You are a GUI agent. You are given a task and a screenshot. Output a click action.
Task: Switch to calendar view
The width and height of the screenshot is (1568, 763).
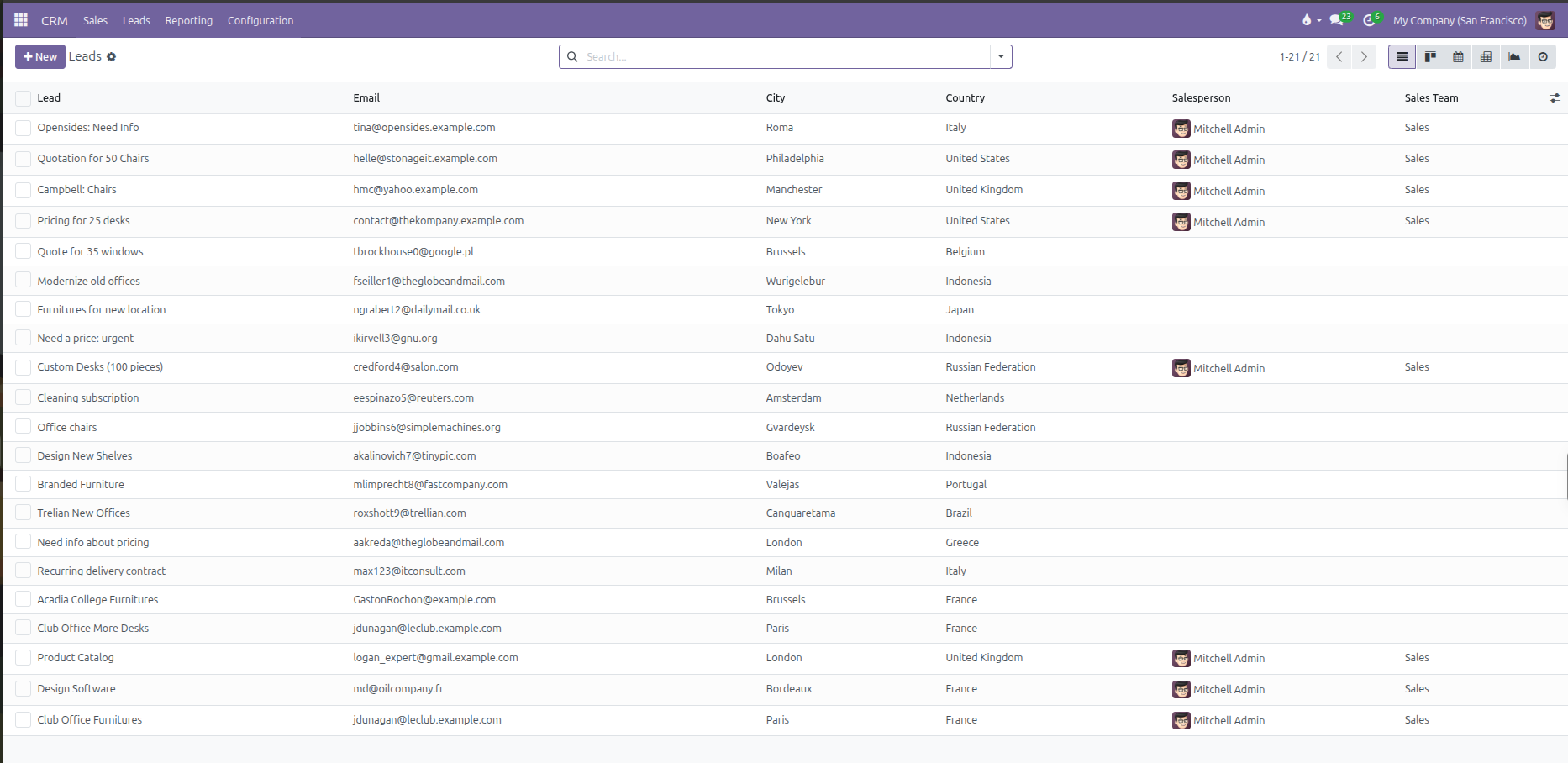1458,57
